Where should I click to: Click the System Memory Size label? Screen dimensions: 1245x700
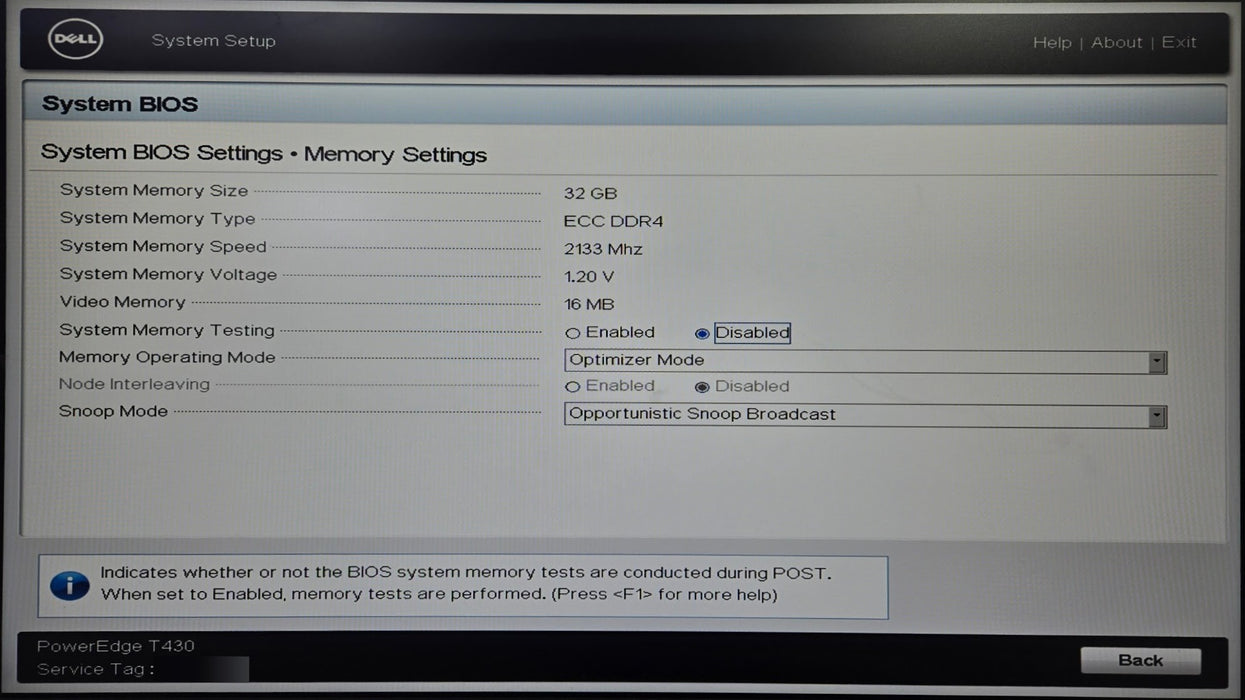(x=154, y=190)
